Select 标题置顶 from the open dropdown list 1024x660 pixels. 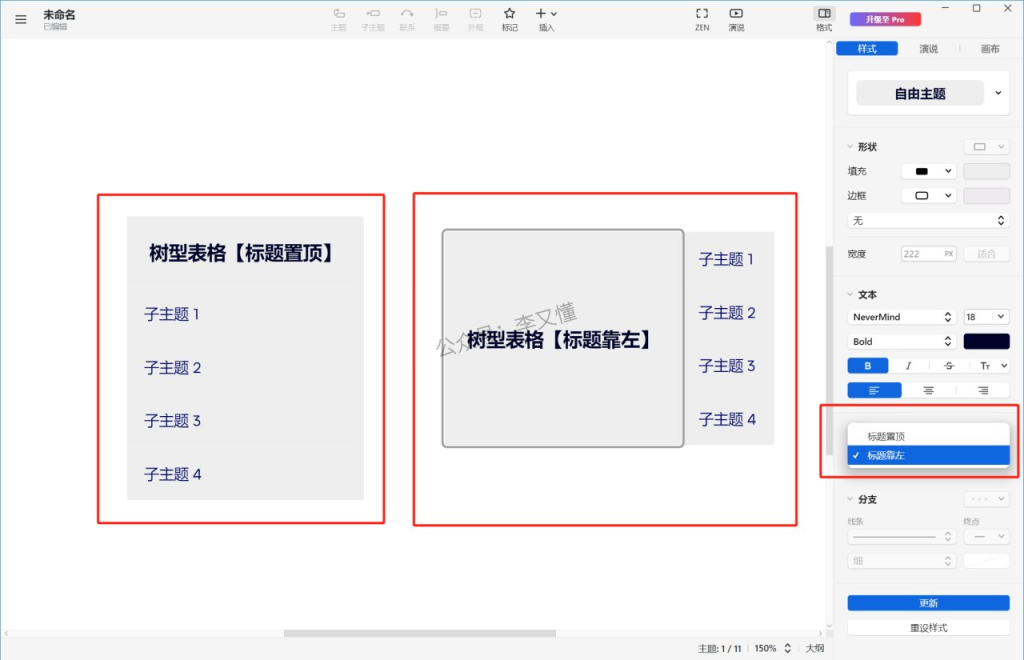pos(886,437)
